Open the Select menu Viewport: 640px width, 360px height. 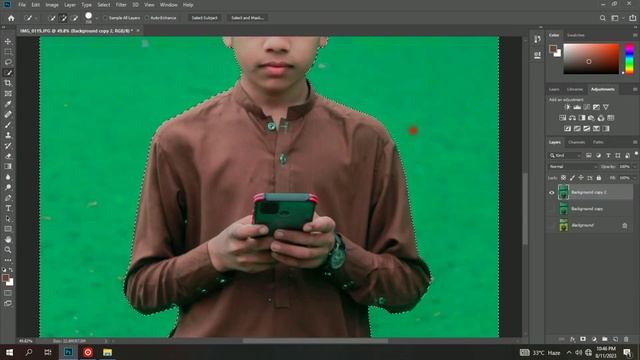coord(104,5)
